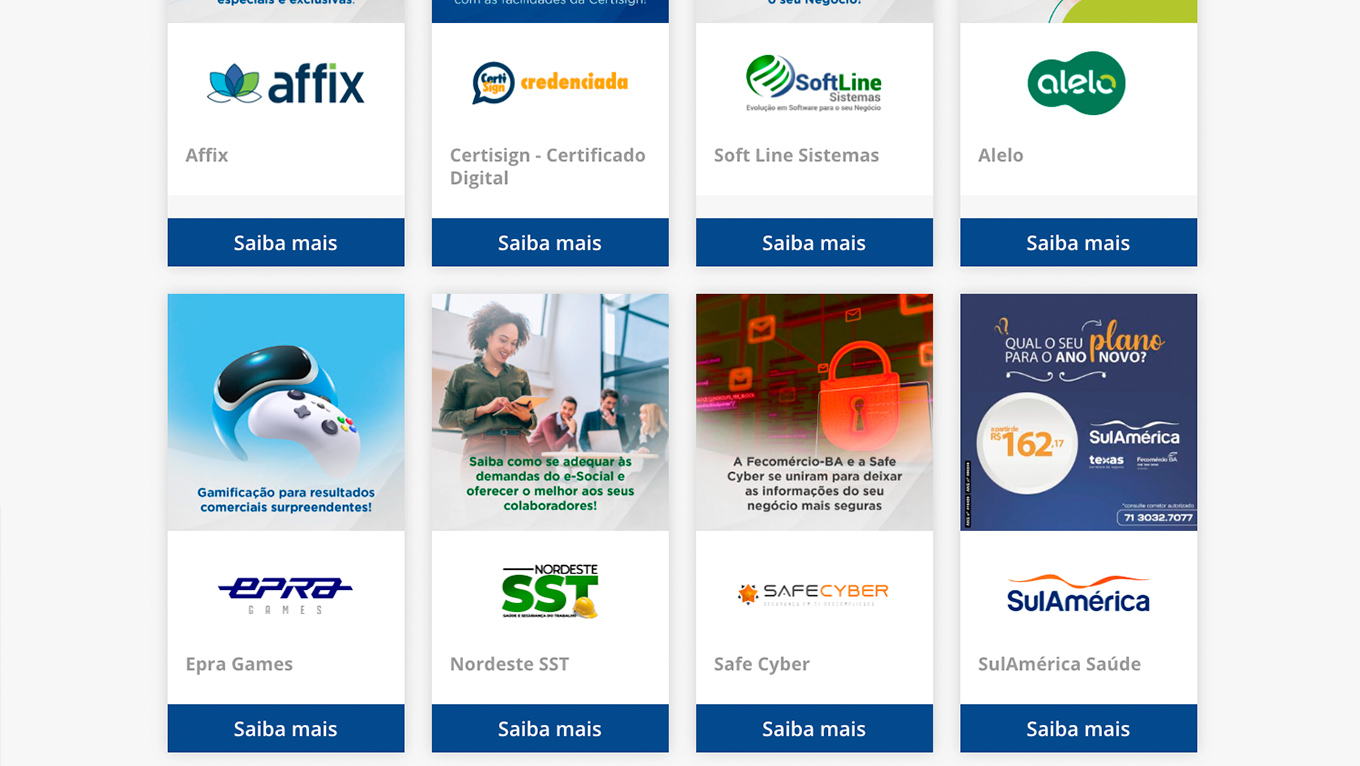Click the SulAmérica logo
This screenshot has width=1360, height=766.
pos(1078,594)
